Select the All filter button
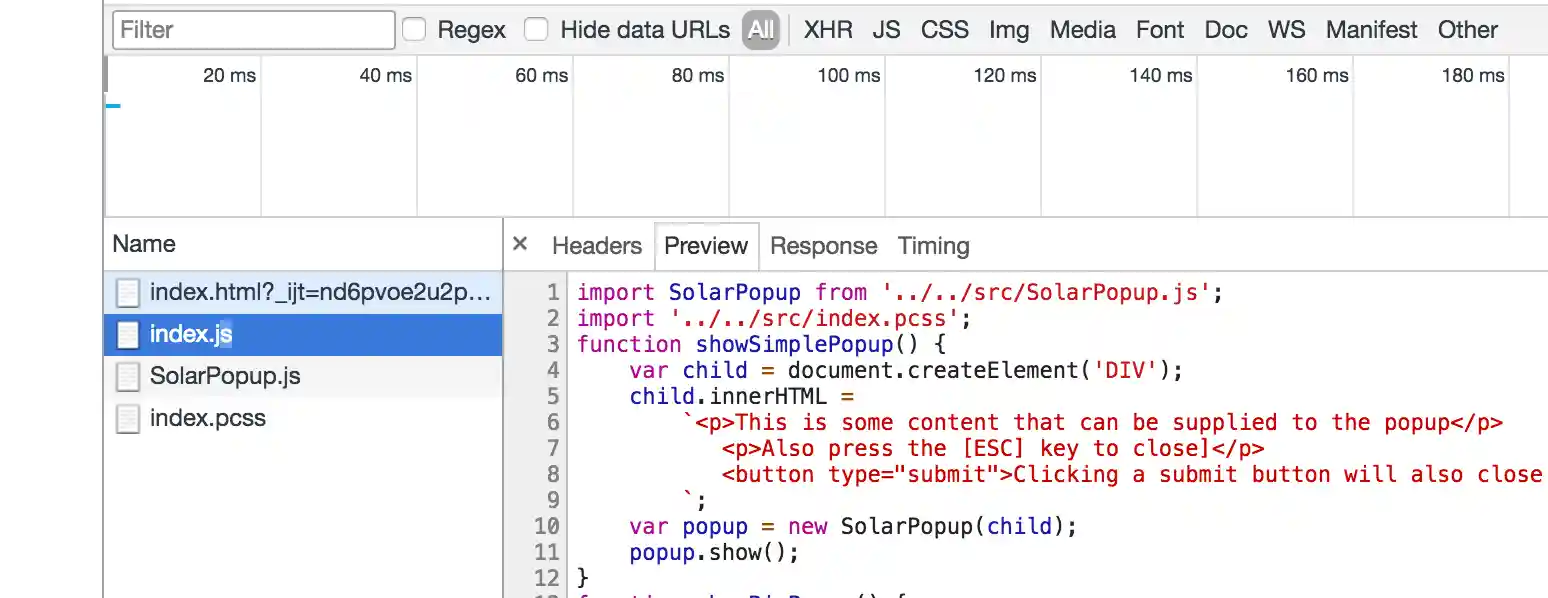Screen dimensions: 1548x598 (x=761, y=30)
